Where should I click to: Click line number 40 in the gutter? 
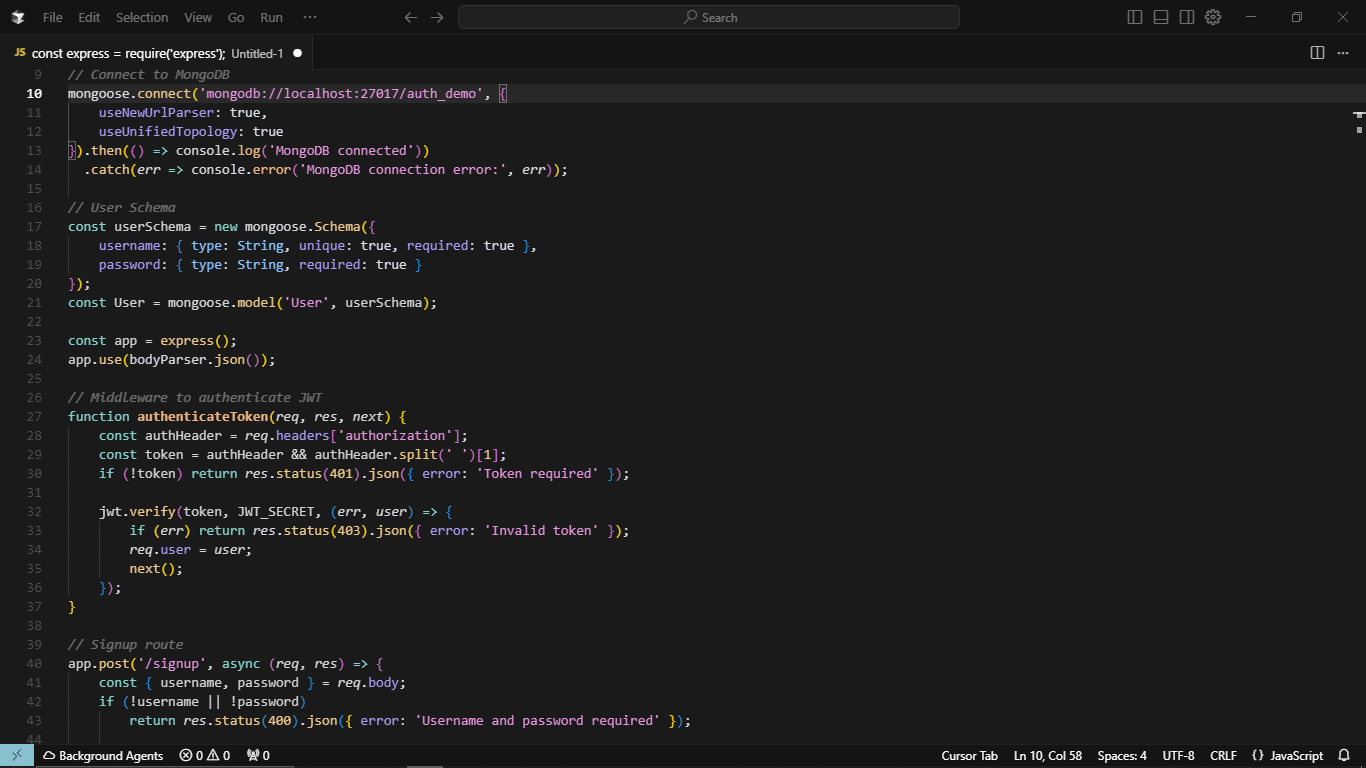pyautogui.click(x=35, y=663)
